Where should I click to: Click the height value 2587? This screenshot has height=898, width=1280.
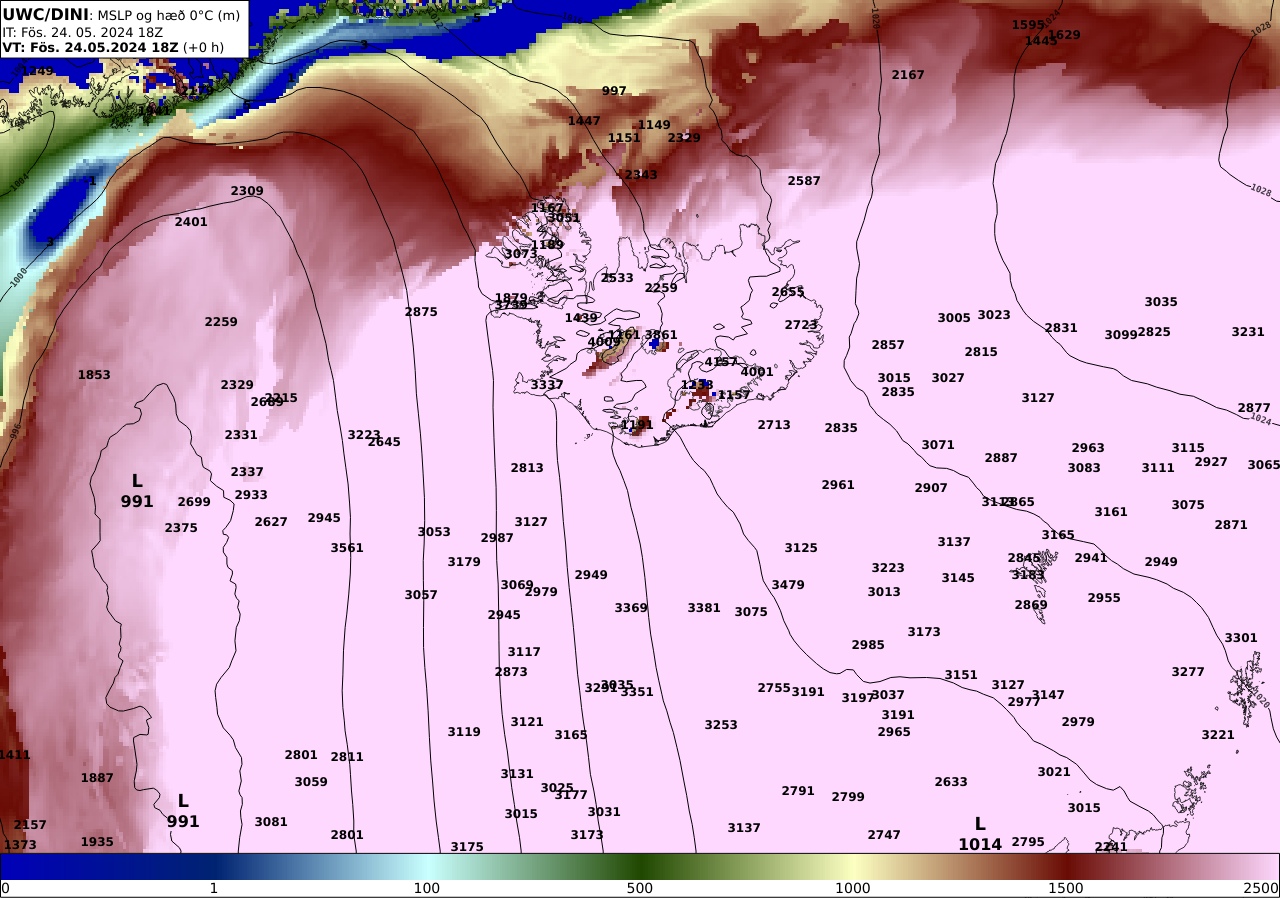tap(804, 181)
